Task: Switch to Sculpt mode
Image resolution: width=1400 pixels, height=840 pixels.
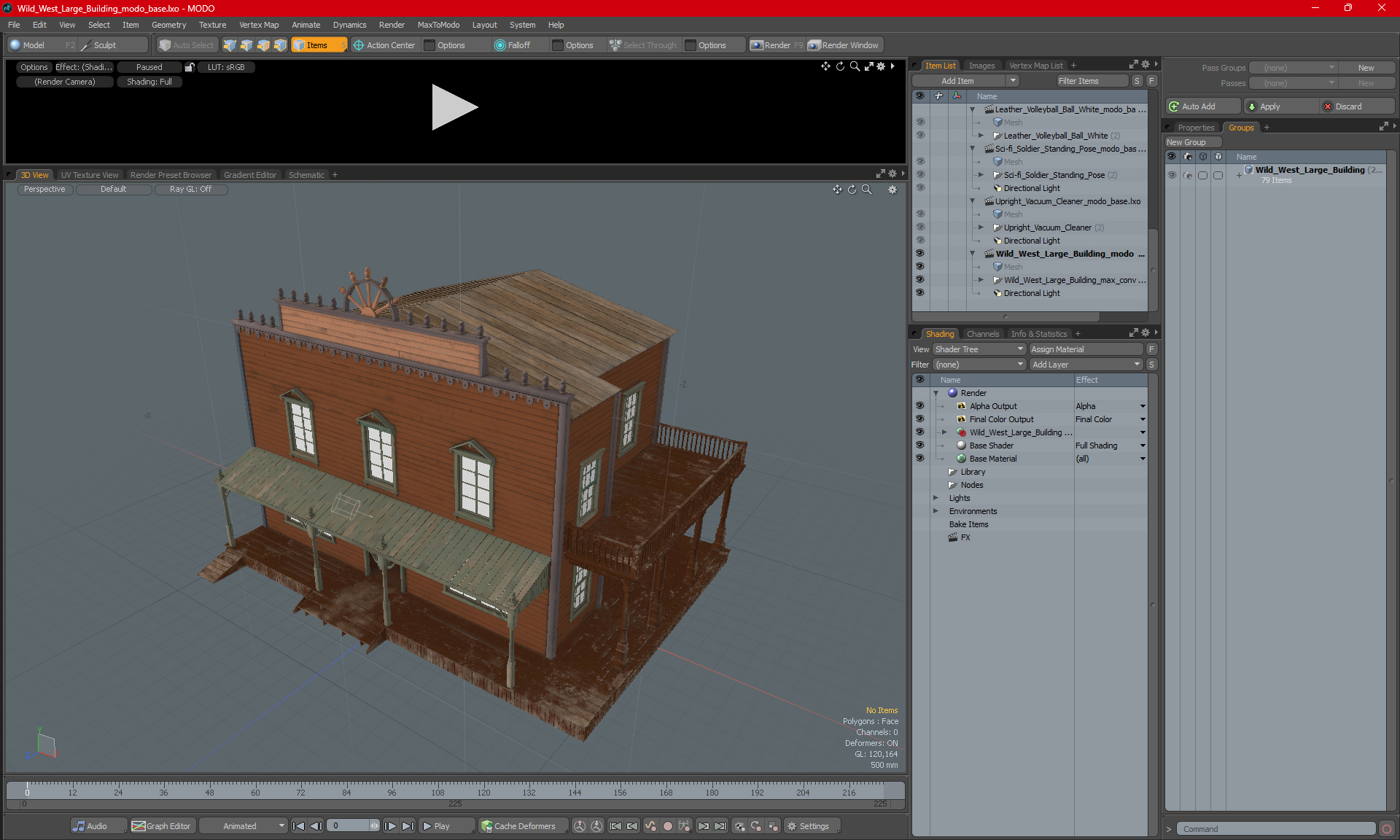Action: [x=105, y=45]
